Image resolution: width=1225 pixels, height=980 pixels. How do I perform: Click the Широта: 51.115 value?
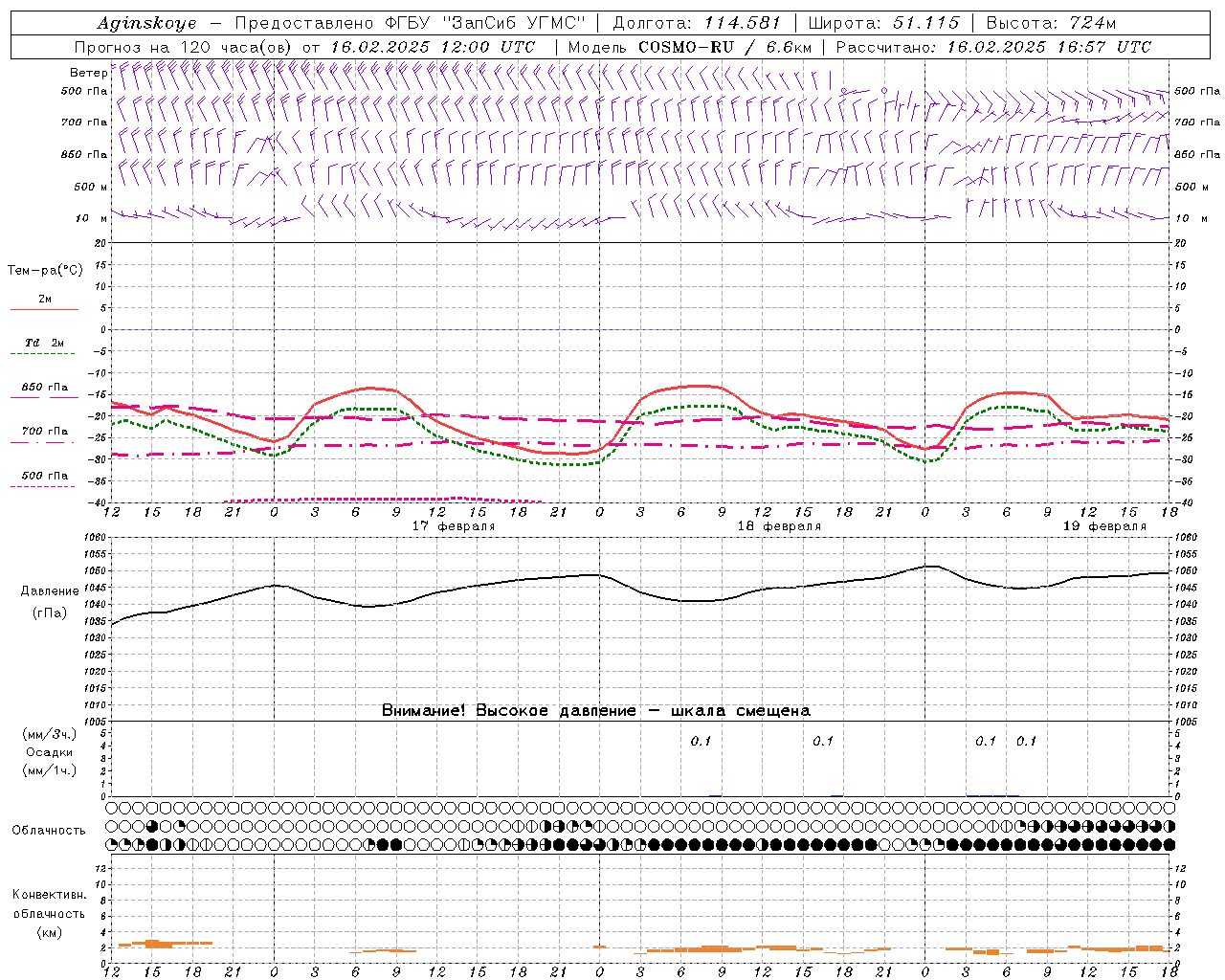883,23
